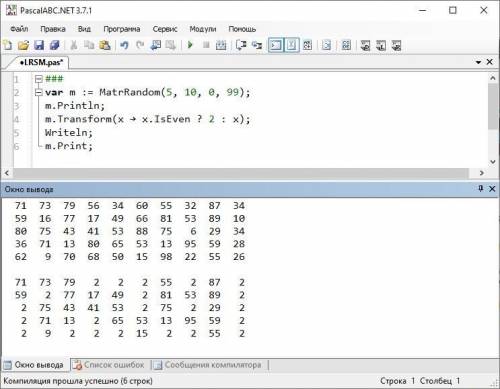Undo the last edit
The height and width of the screenshot is (389, 500).
(x=124, y=45)
